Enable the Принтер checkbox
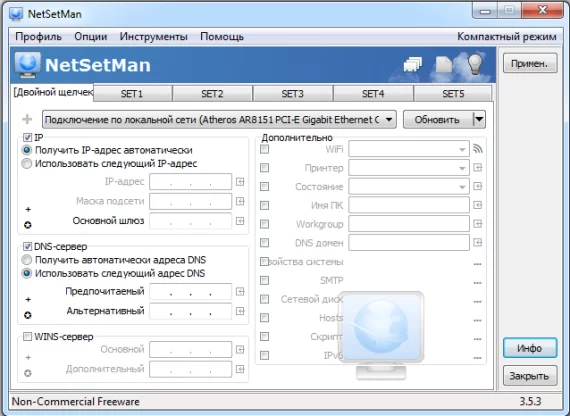The height and width of the screenshot is (416, 570). [265, 168]
